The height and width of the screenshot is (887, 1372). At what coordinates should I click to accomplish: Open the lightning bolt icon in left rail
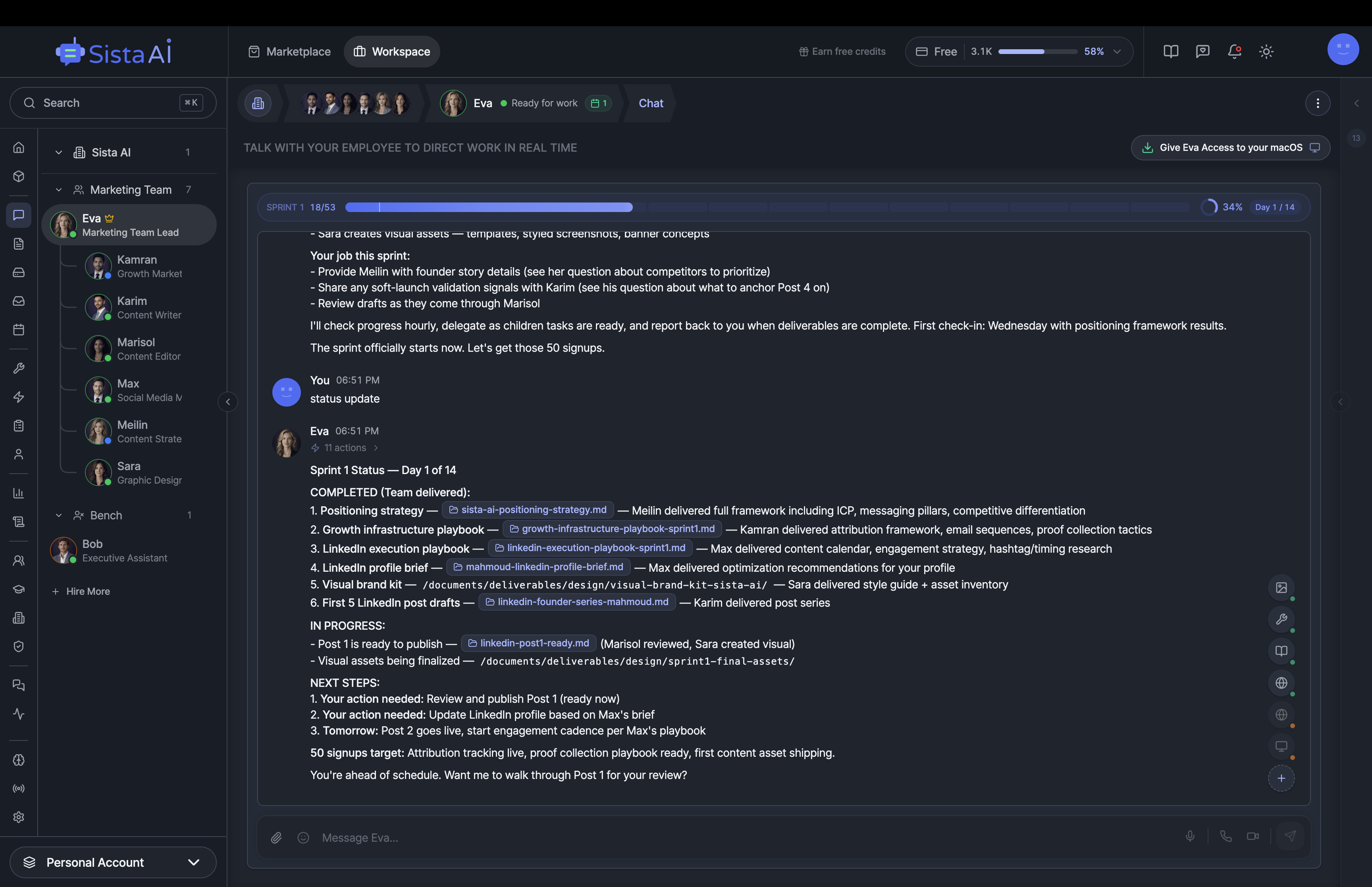[18, 397]
